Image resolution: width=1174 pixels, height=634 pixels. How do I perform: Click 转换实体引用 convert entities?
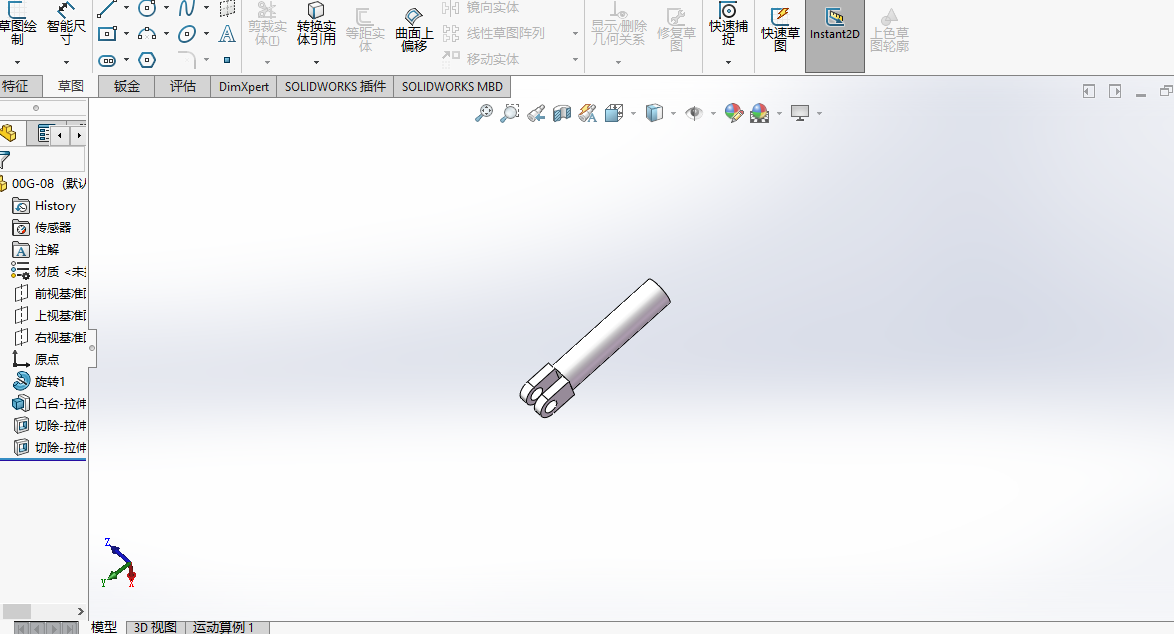316,24
